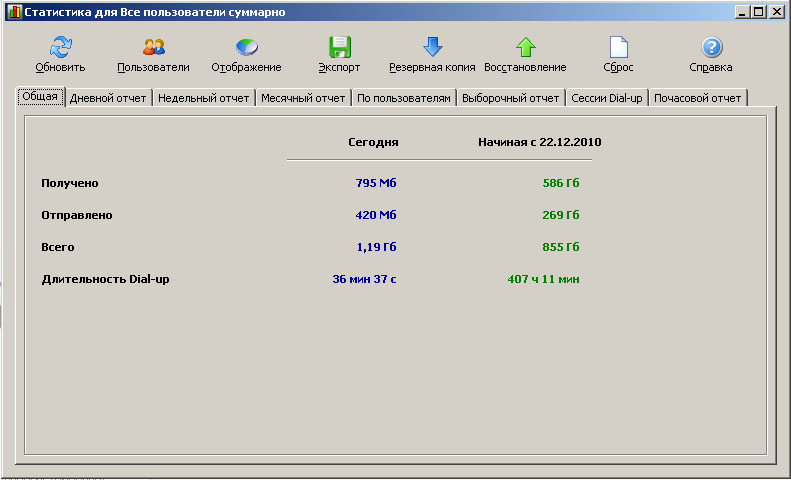
Task: Click the 36 мин 37 с duration value
Action: [364, 279]
